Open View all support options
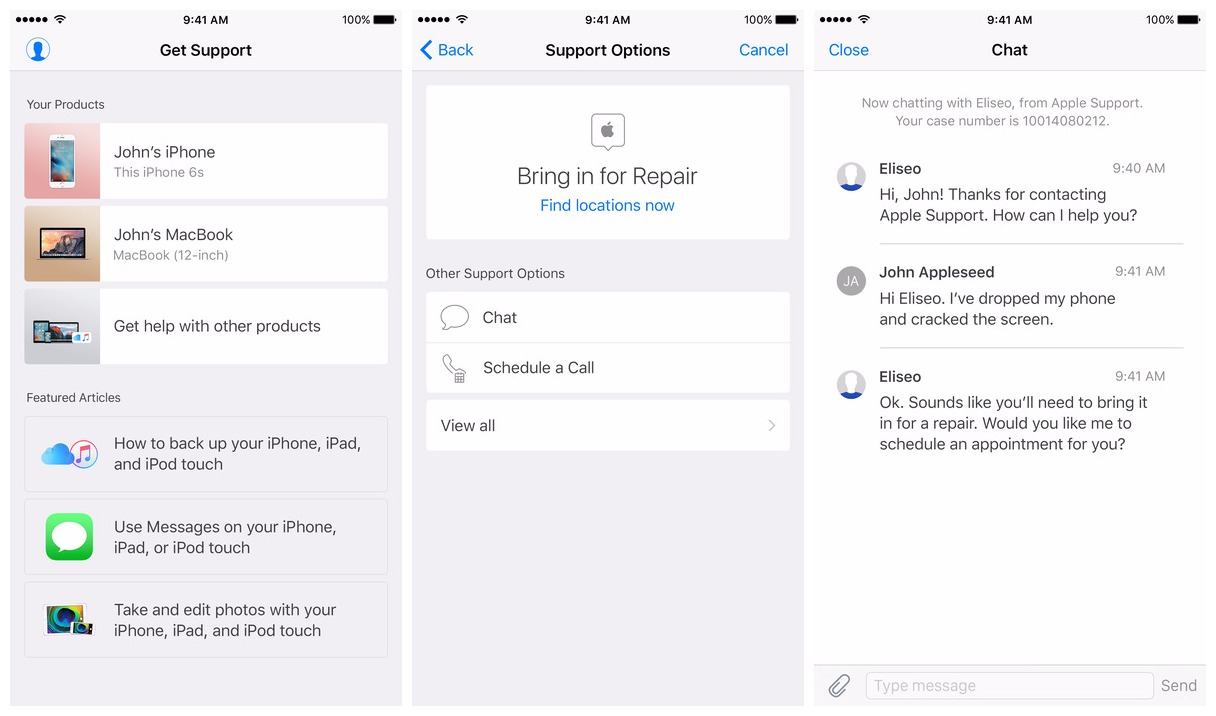This screenshot has width=1216, height=716. point(608,425)
